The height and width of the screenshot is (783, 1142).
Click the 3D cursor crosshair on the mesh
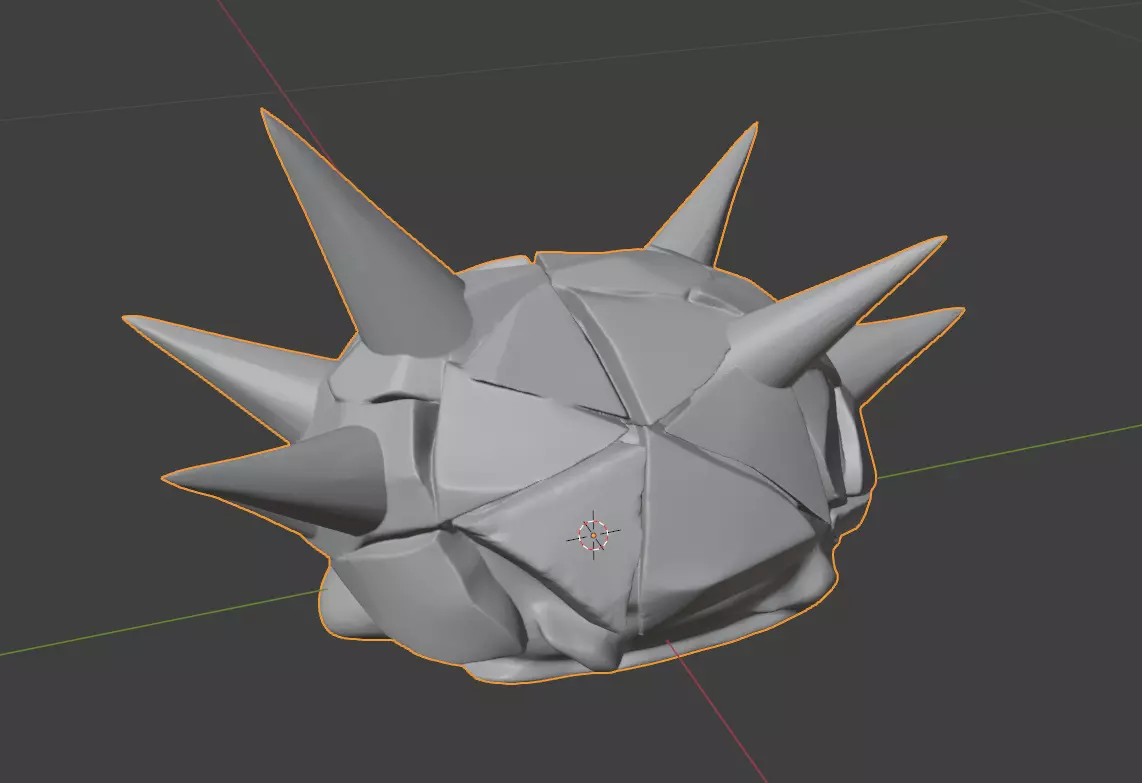point(594,535)
